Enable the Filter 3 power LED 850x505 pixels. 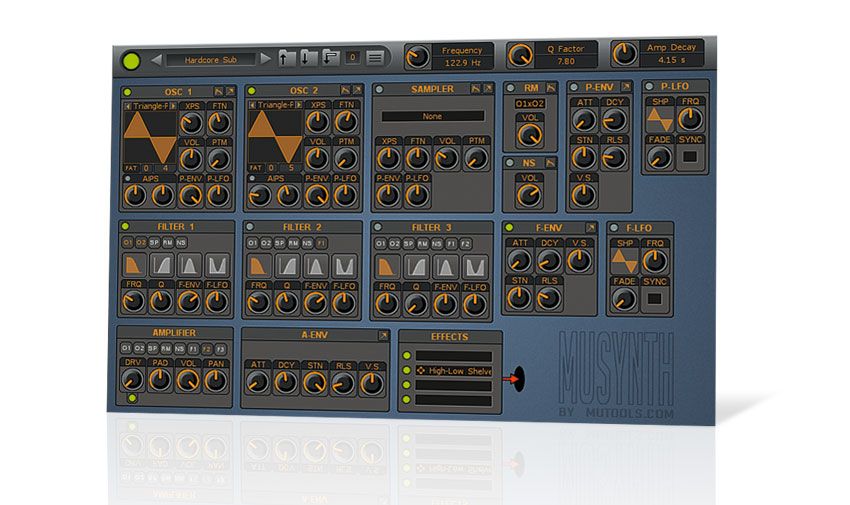tap(378, 228)
